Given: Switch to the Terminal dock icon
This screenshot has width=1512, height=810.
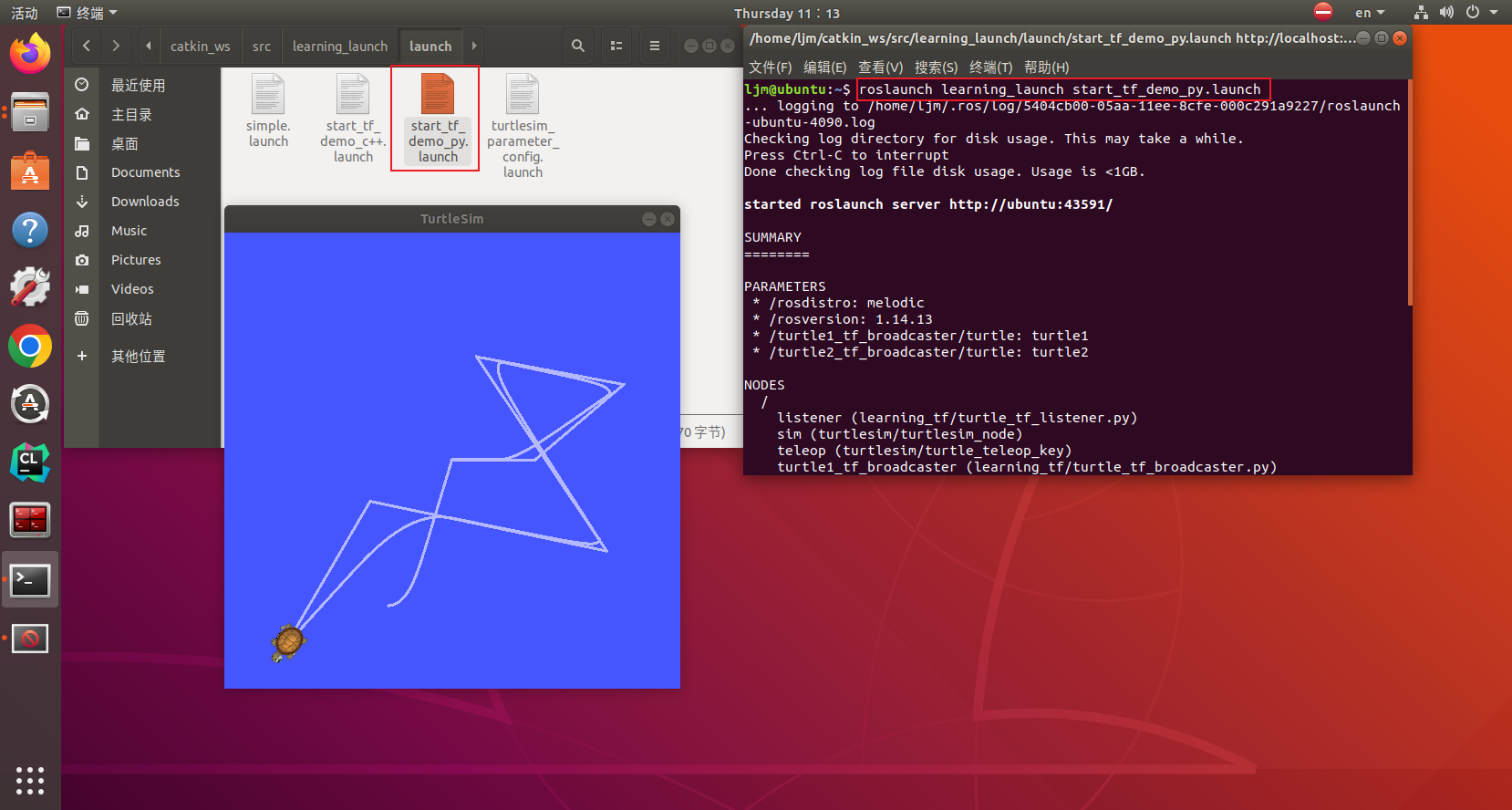Looking at the screenshot, I should 30,580.
